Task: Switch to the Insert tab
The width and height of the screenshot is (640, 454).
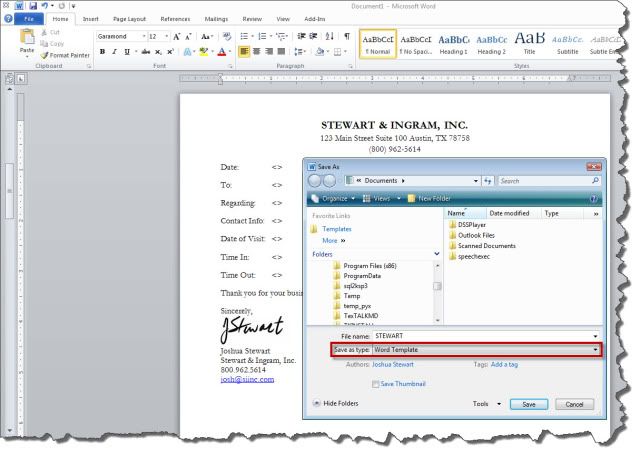Action: pyautogui.click(x=90, y=19)
